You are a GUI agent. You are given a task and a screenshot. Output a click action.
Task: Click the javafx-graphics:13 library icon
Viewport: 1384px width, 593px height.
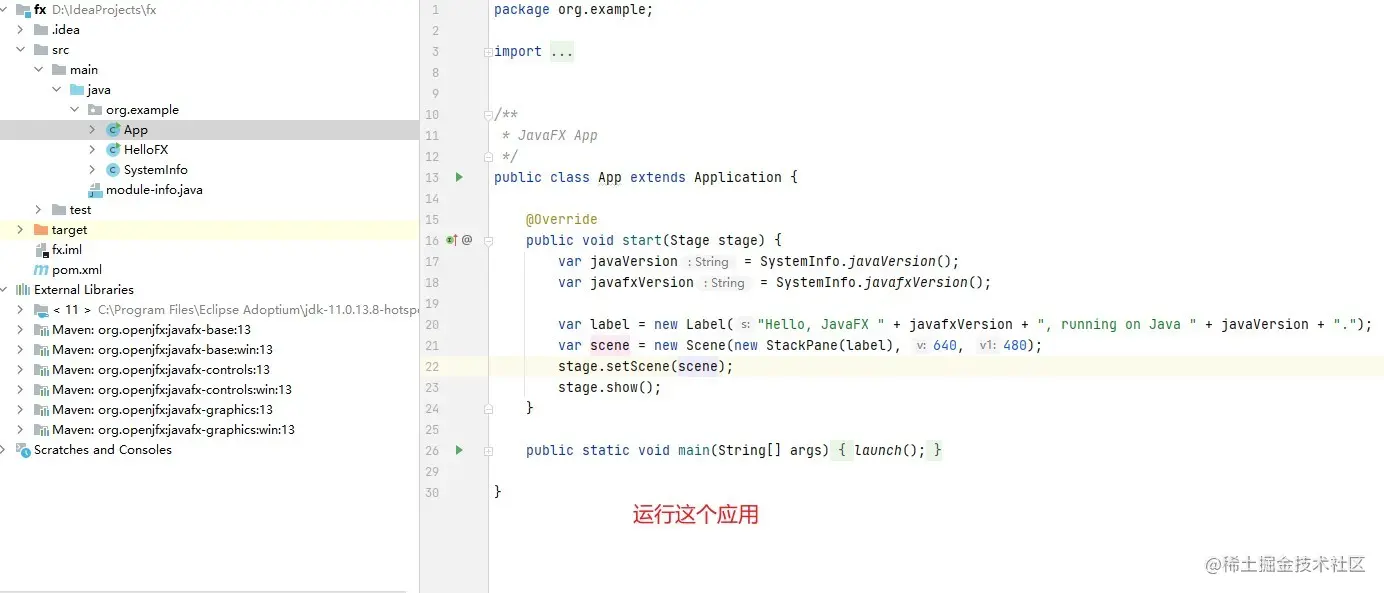click(x=41, y=410)
